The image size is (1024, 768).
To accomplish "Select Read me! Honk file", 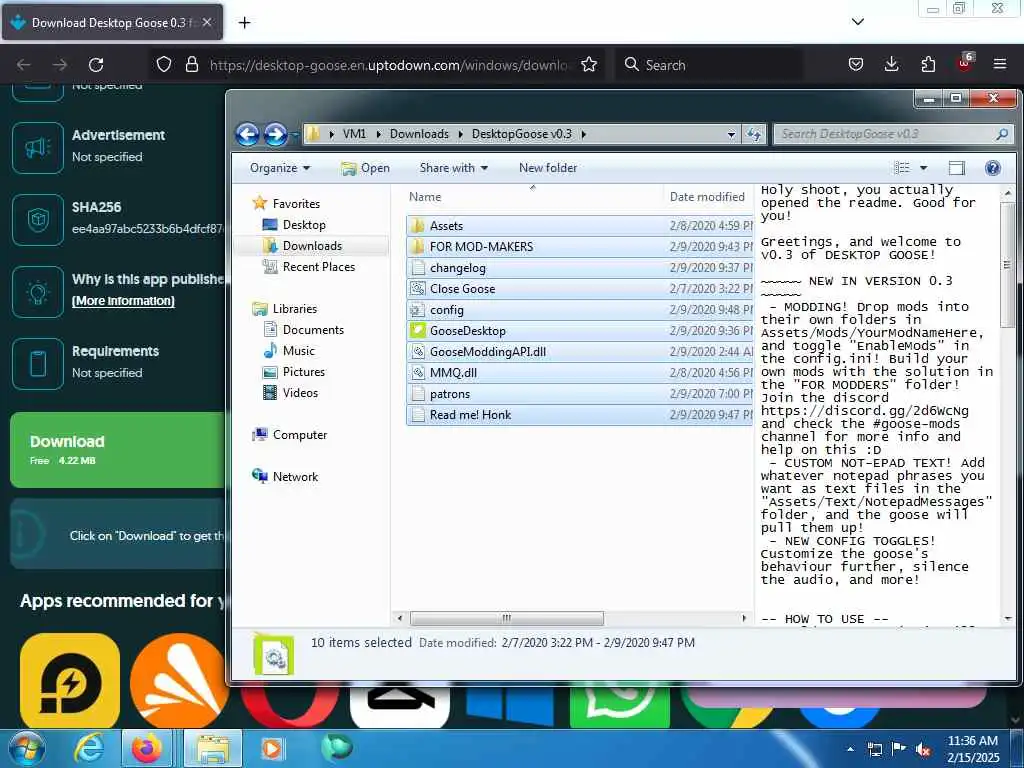I will coord(579,415).
